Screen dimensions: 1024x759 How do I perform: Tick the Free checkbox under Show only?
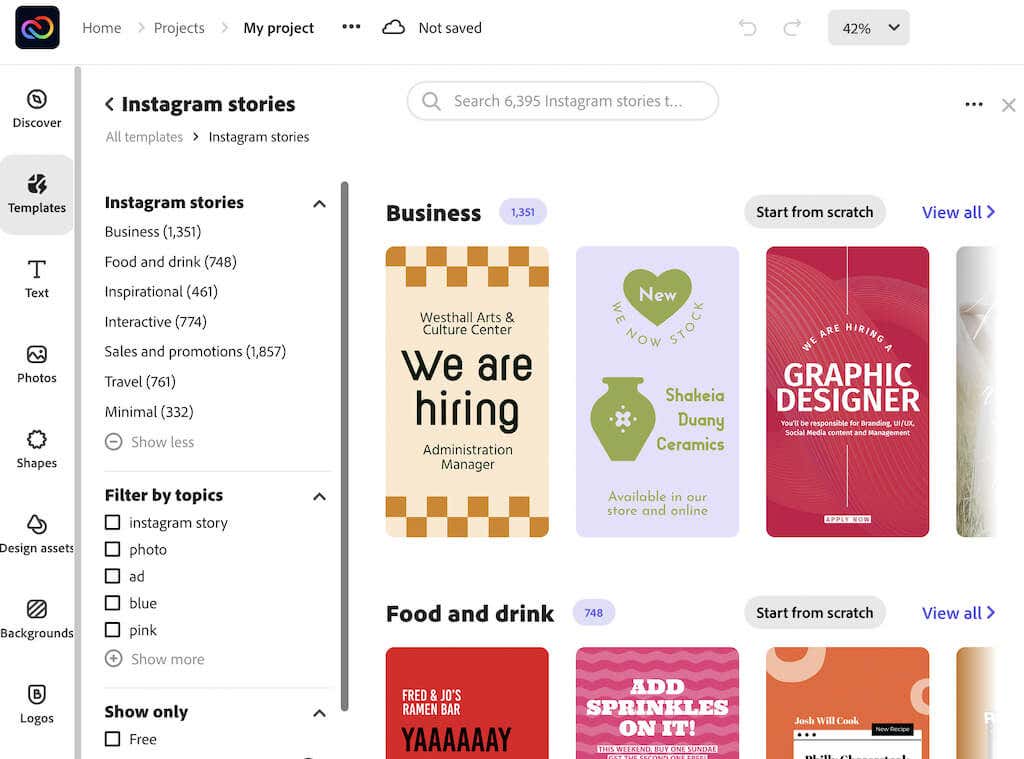click(x=113, y=740)
